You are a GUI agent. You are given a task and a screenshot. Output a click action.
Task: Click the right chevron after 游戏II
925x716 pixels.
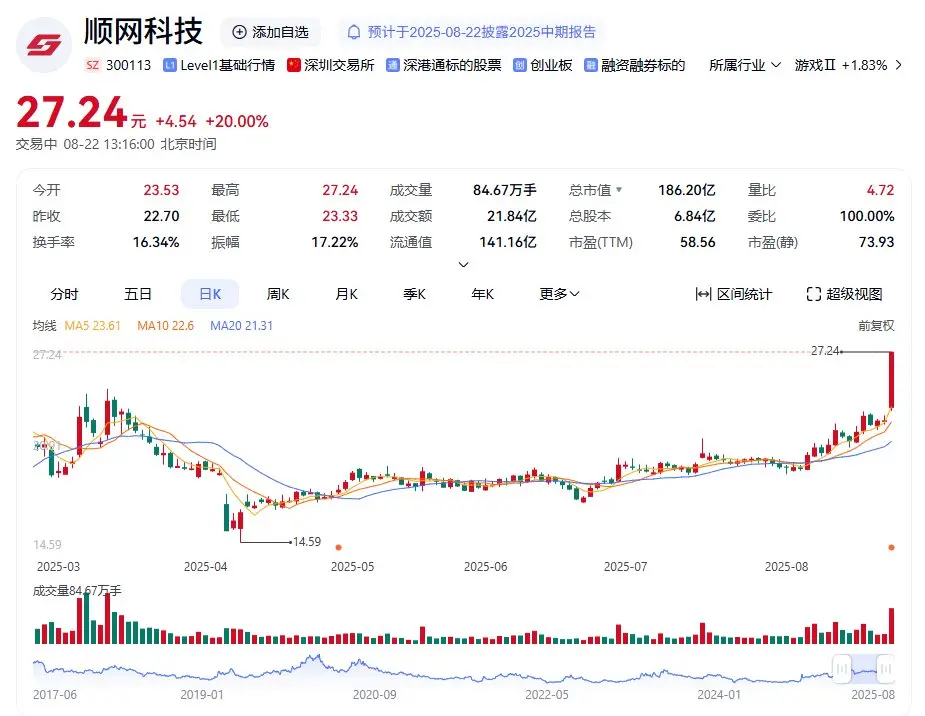[898, 65]
